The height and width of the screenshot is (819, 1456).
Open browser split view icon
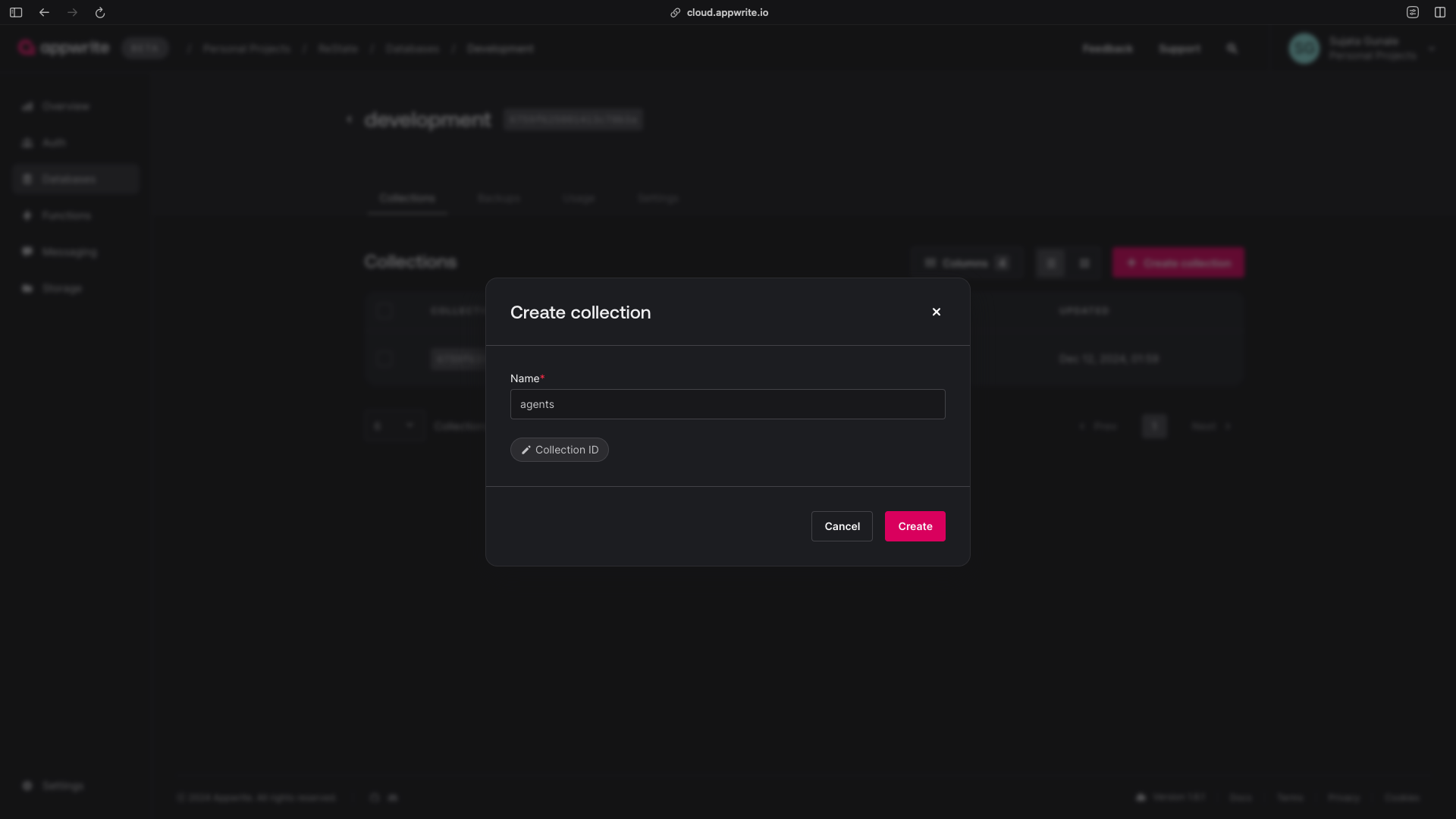[1439, 12]
